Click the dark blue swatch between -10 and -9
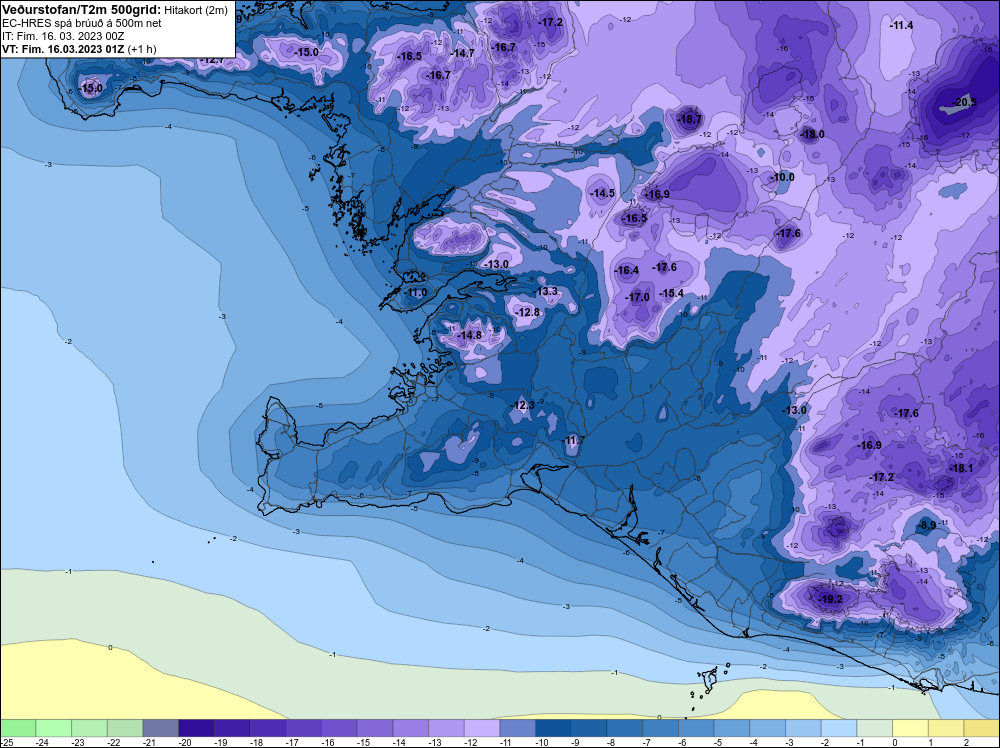The height and width of the screenshot is (748, 1000). (x=554, y=728)
